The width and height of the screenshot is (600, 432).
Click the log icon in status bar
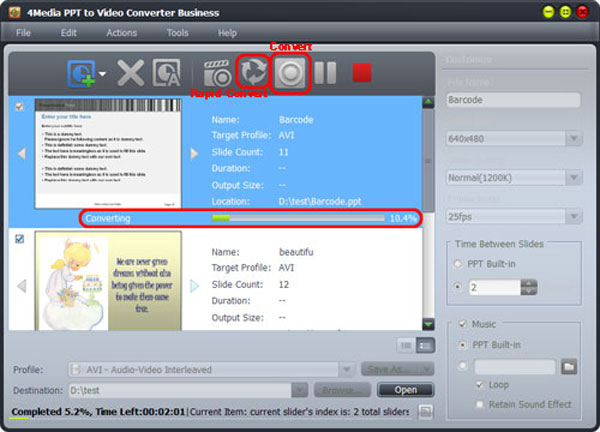coord(425,412)
